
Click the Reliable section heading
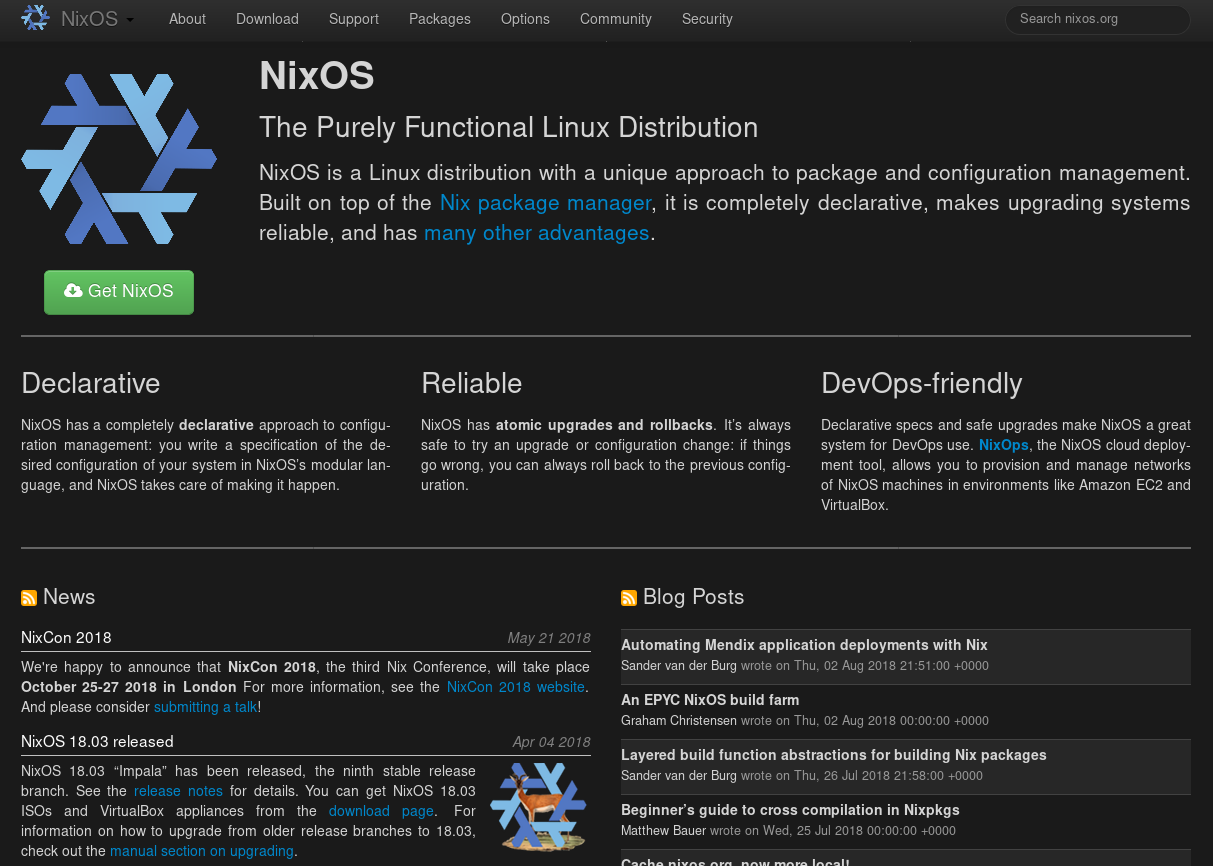(x=472, y=384)
